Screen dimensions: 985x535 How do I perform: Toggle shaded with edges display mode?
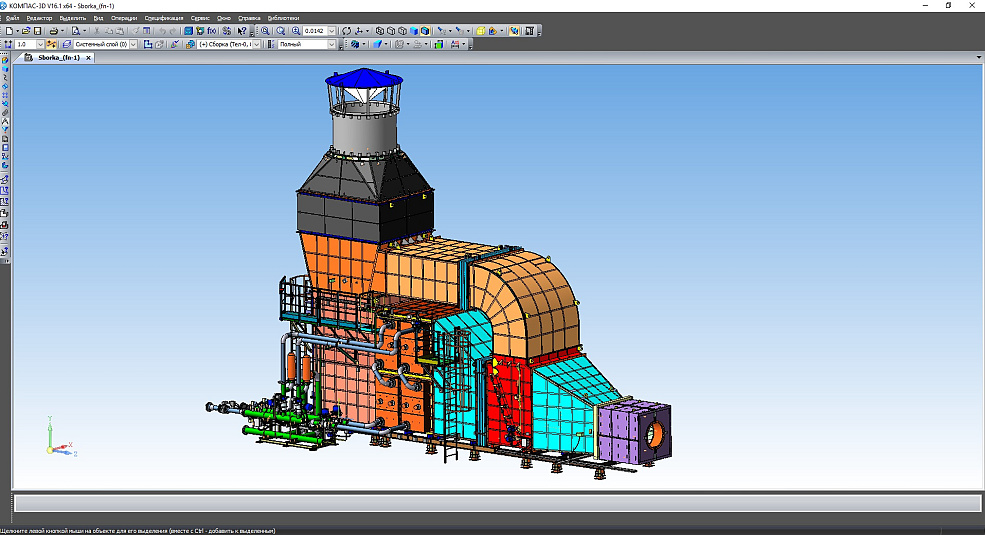424,31
